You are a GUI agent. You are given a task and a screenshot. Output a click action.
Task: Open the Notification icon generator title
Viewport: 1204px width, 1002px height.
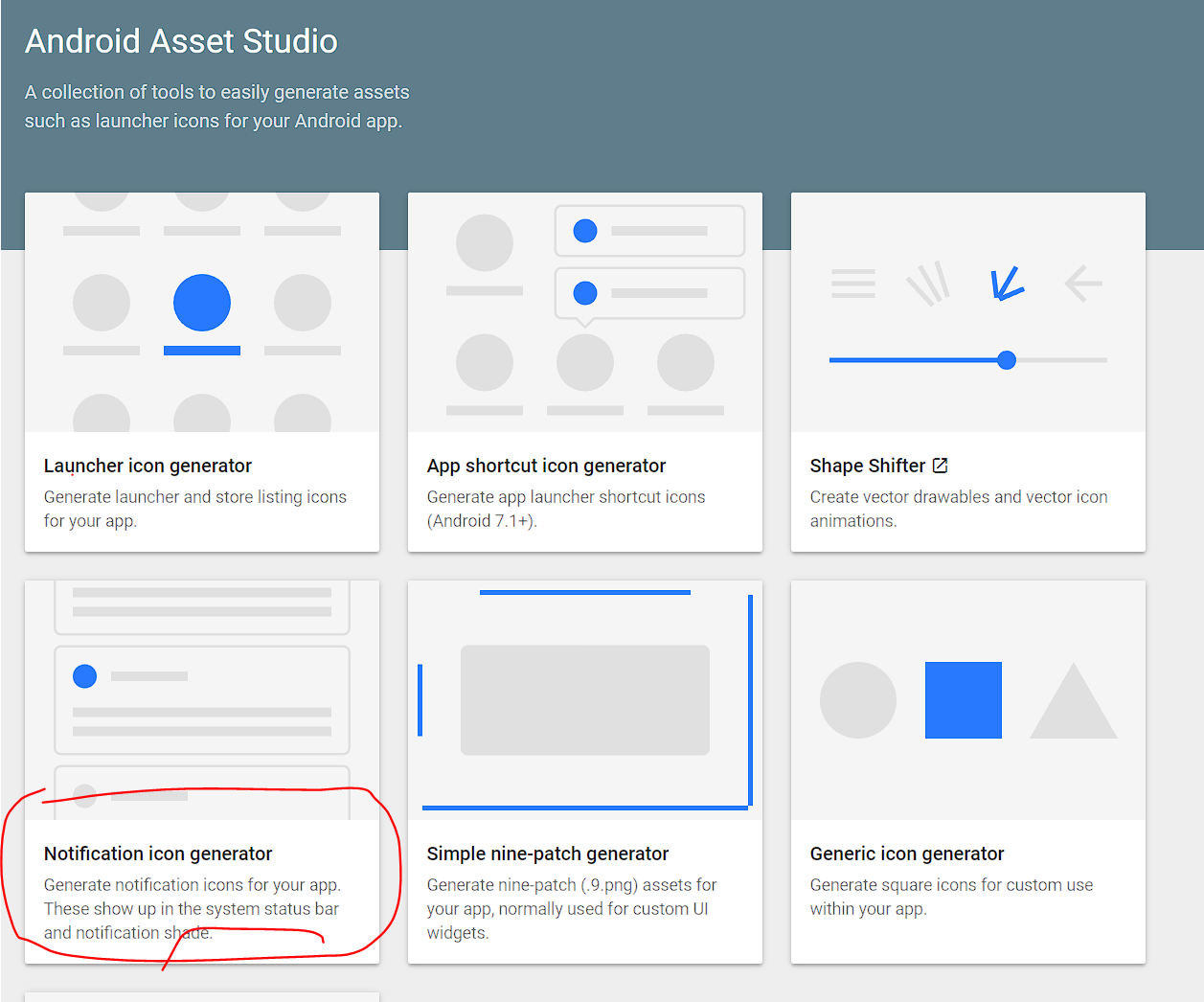tap(158, 854)
